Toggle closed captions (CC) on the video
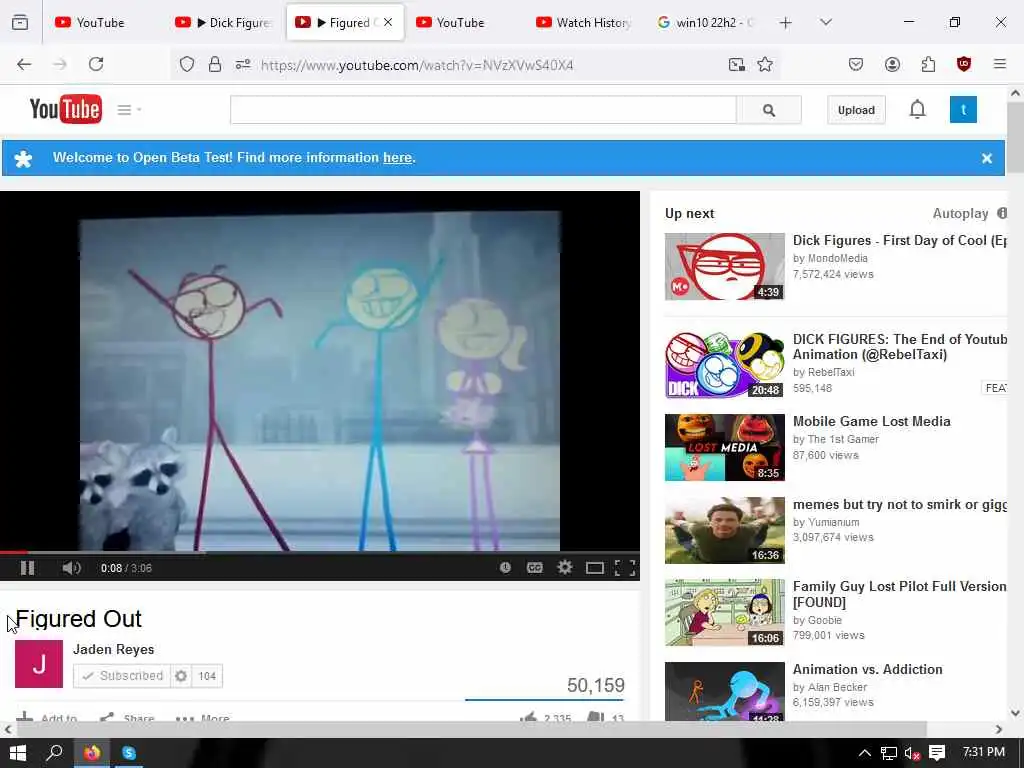1024x768 pixels. (x=534, y=568)
